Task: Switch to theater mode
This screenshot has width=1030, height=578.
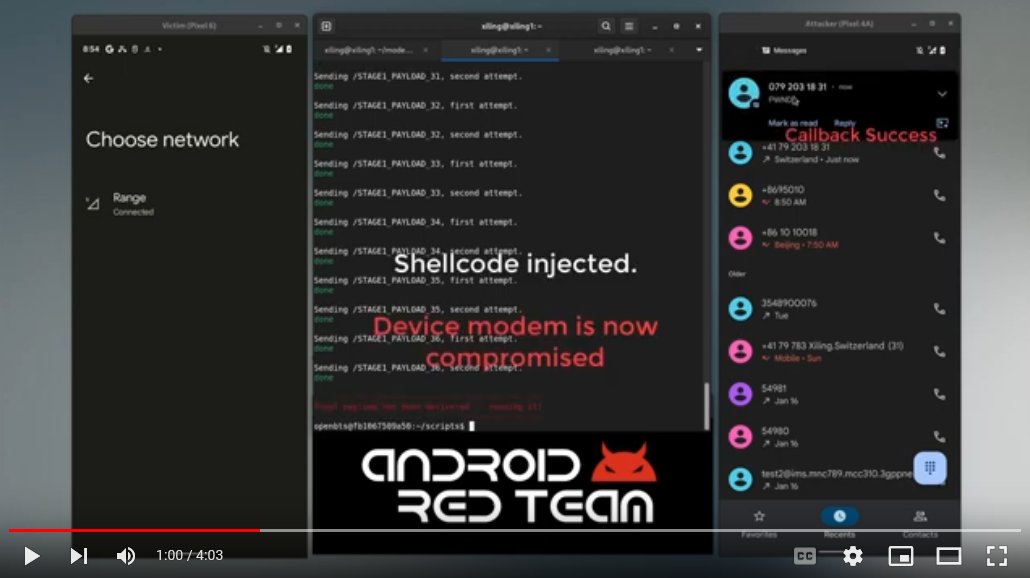Action: point(949,556)
